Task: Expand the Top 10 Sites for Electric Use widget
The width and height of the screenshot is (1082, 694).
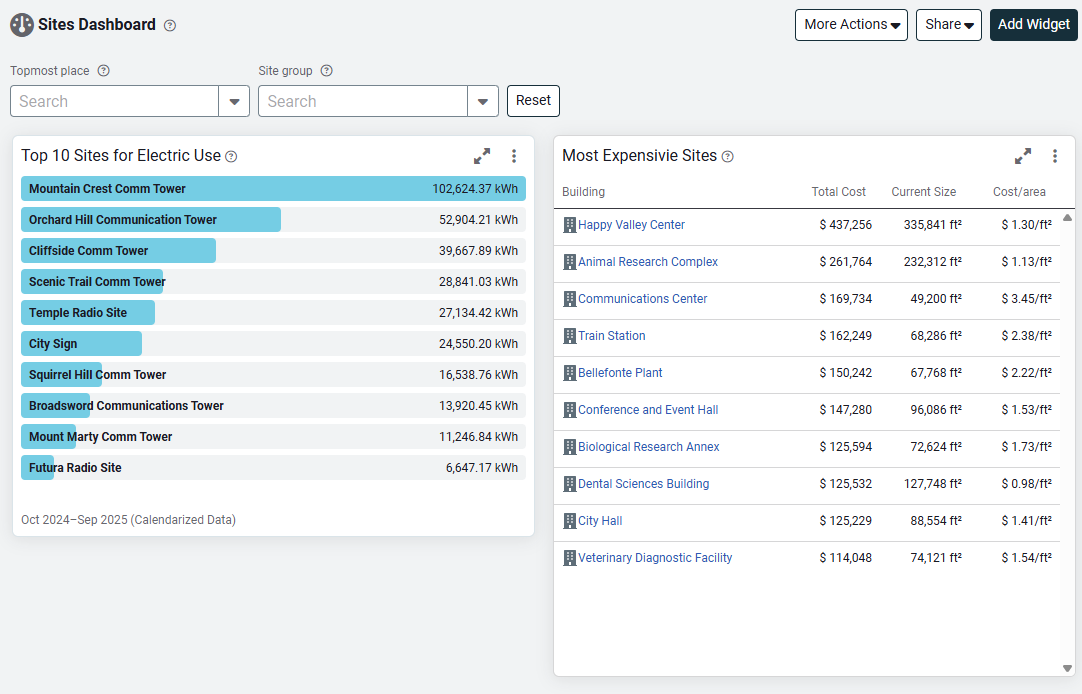Action: click(482, 156)
